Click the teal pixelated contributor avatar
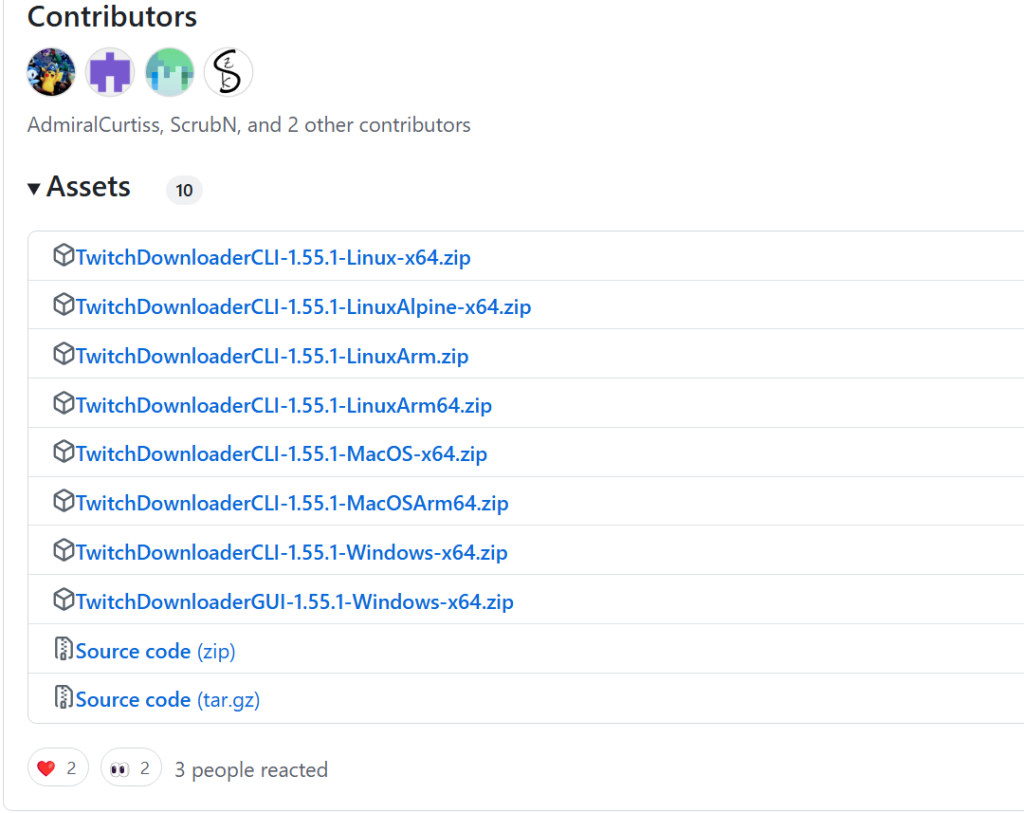Viewport: 1024px width, 813px height. 169,72
